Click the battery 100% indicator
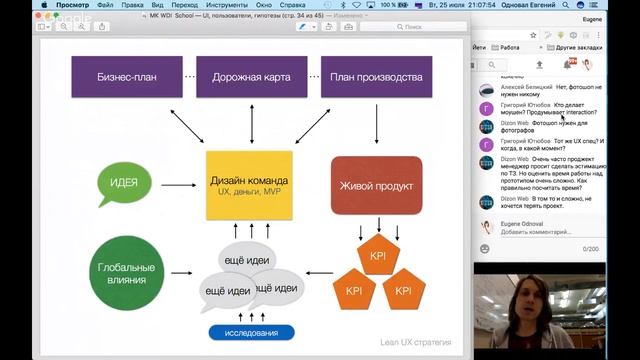Viewport: 640px width, 360px height. click(x=394, y=5)
